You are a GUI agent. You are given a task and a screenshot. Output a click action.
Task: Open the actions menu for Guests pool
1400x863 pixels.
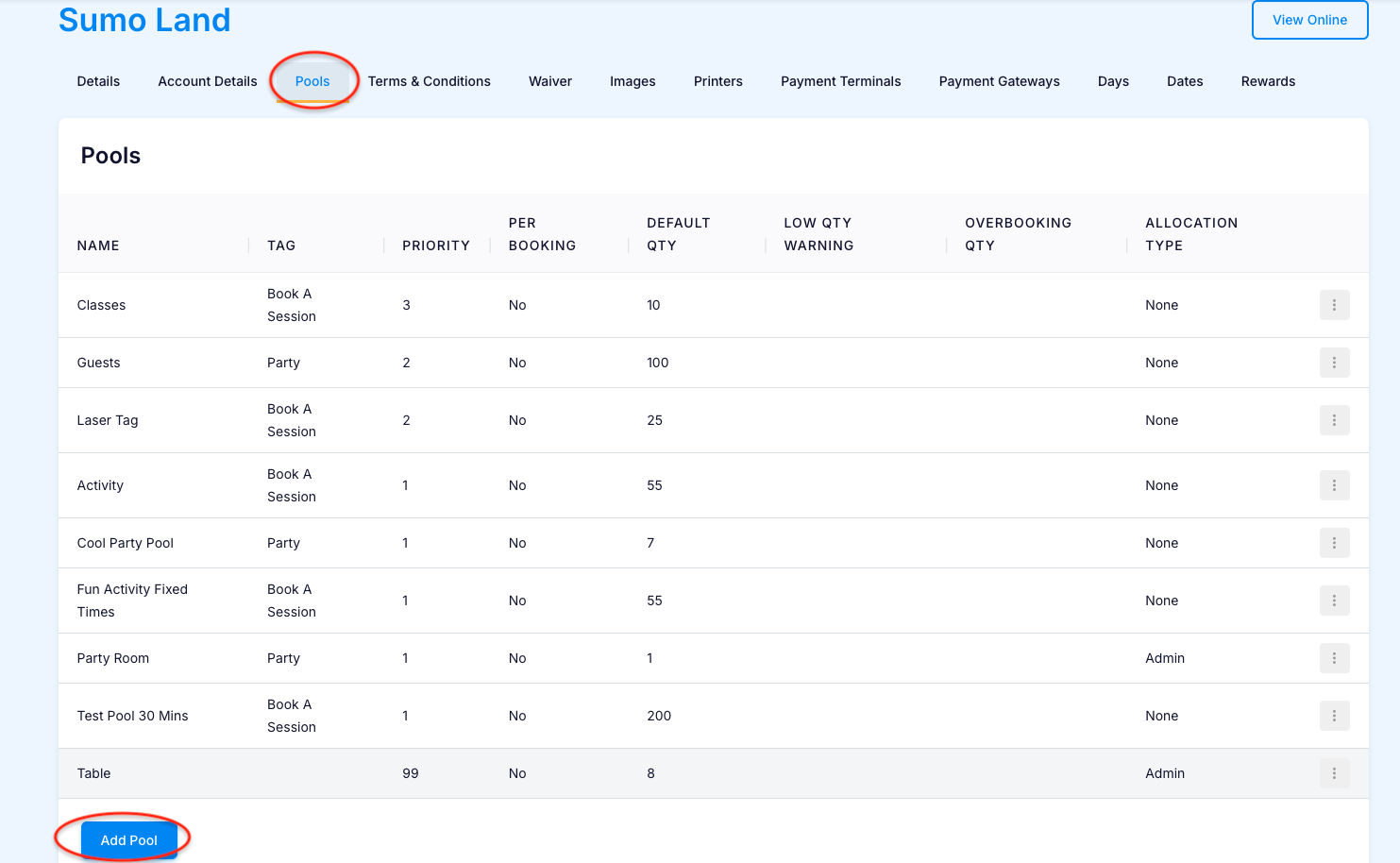1334,363
